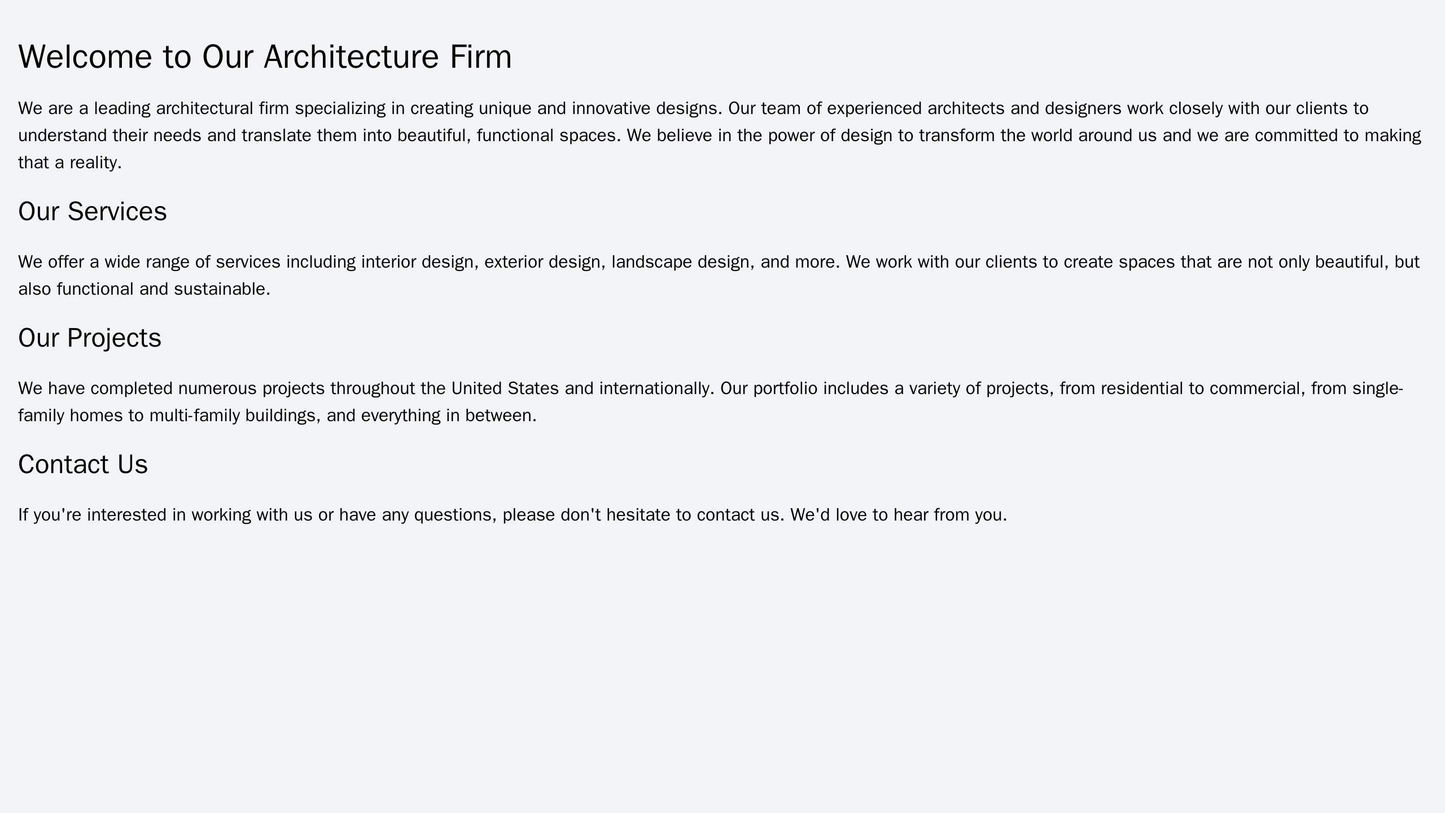Click the 'Welcome to Our Architecture Firm' main heading
The image size is (1445, 813).
265,57
